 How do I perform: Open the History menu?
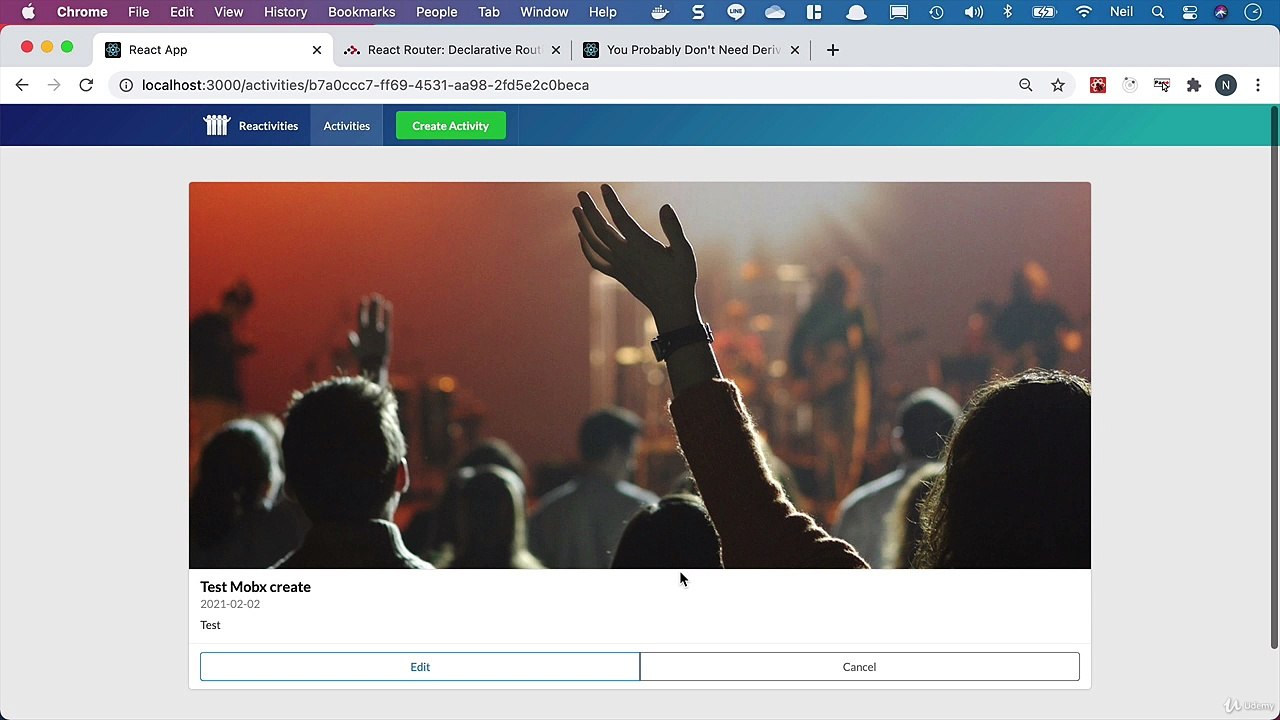tap(286, 12)
